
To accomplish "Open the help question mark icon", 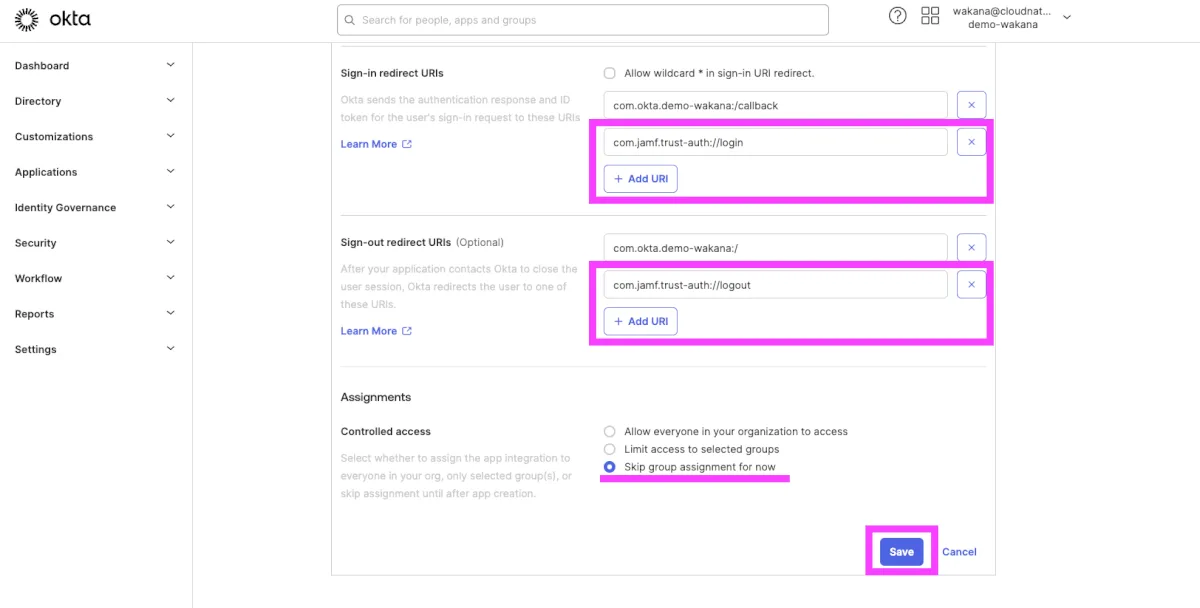I will tap(898, 16).
